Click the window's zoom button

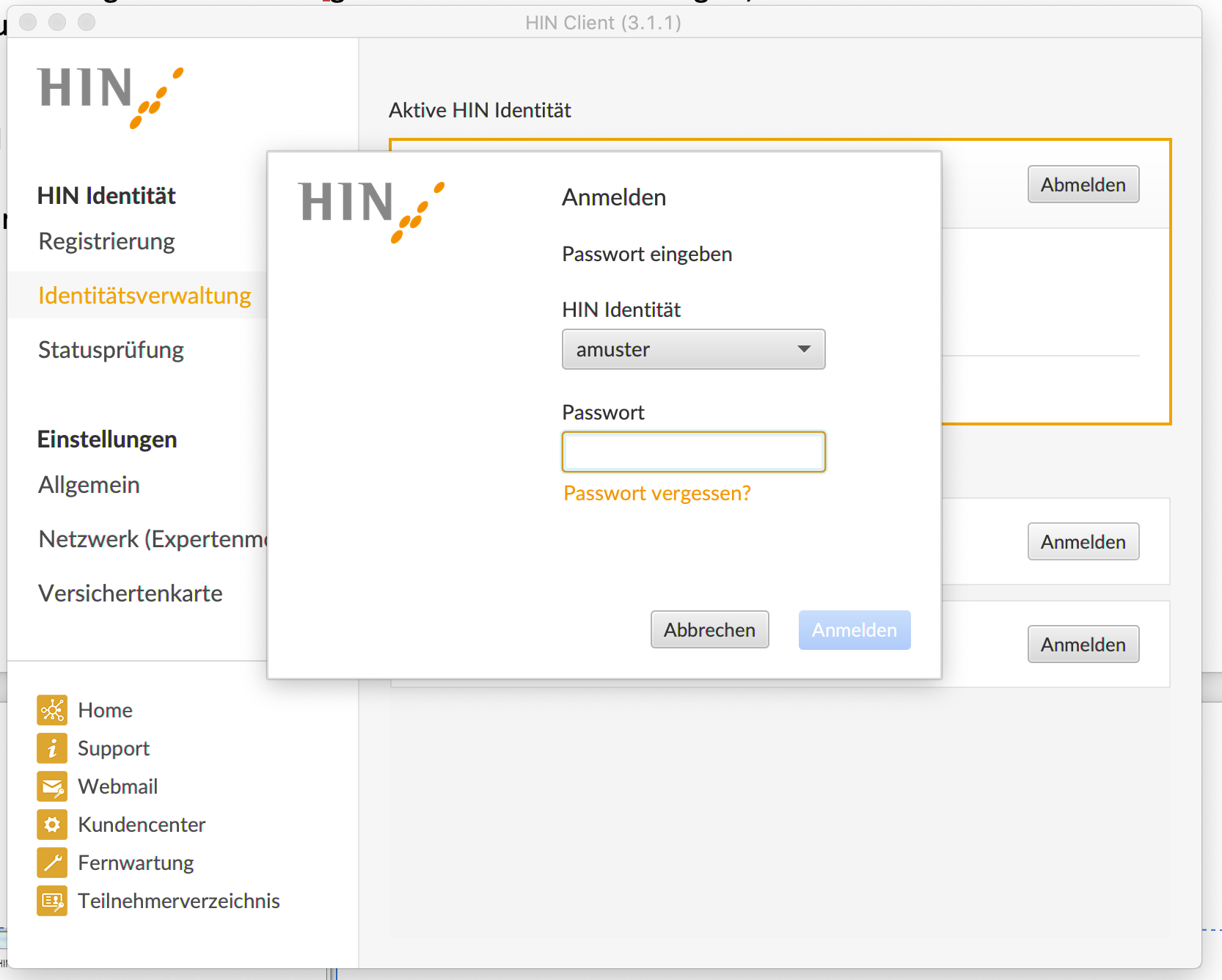87,22
